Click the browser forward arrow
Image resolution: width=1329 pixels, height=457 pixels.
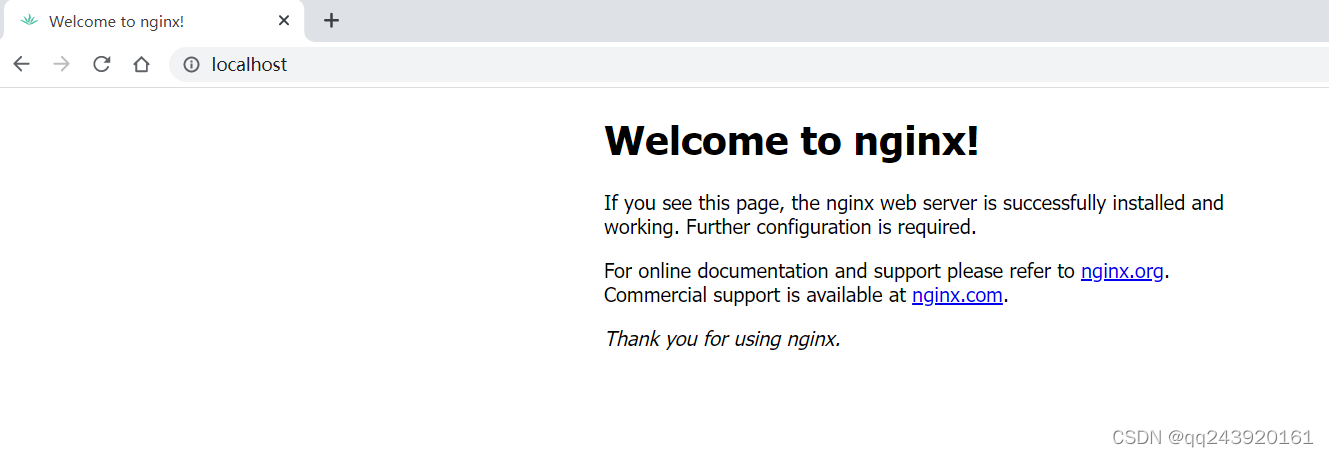pyautogui.click(x=61, y=64)
